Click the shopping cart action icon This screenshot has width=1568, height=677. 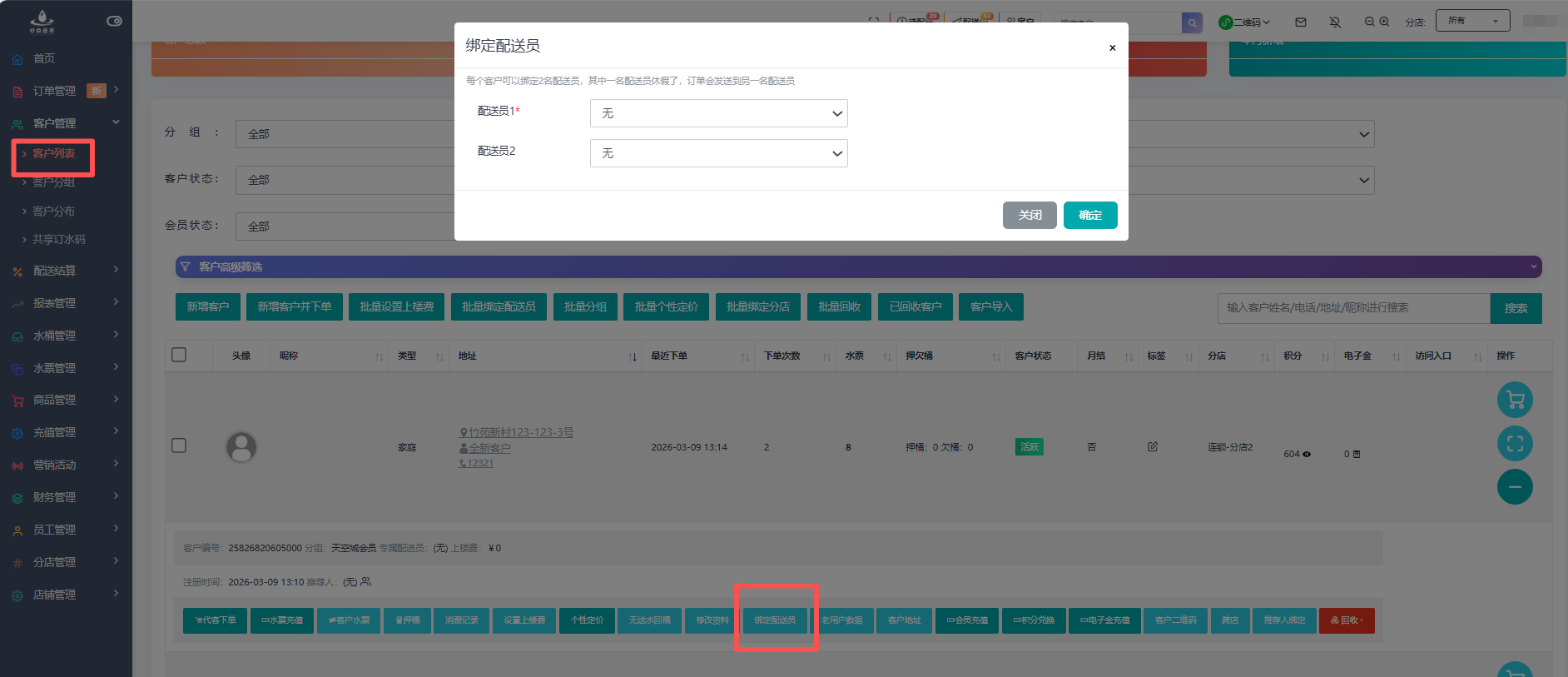(1515, 401)
